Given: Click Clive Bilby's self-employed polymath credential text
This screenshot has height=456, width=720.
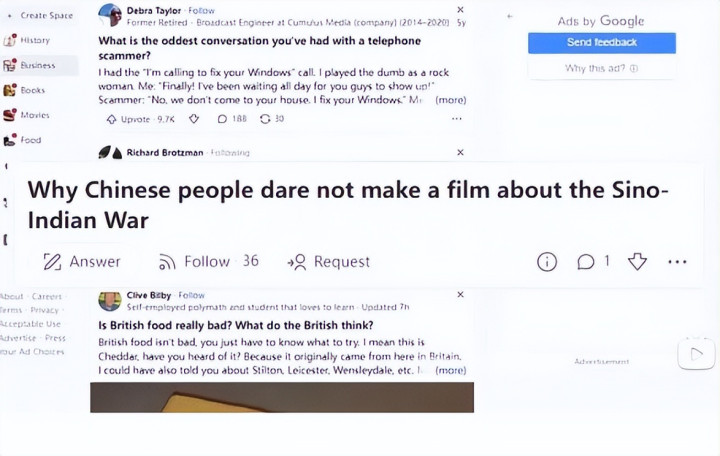Looking at the screenshot, I should (240, 307).
